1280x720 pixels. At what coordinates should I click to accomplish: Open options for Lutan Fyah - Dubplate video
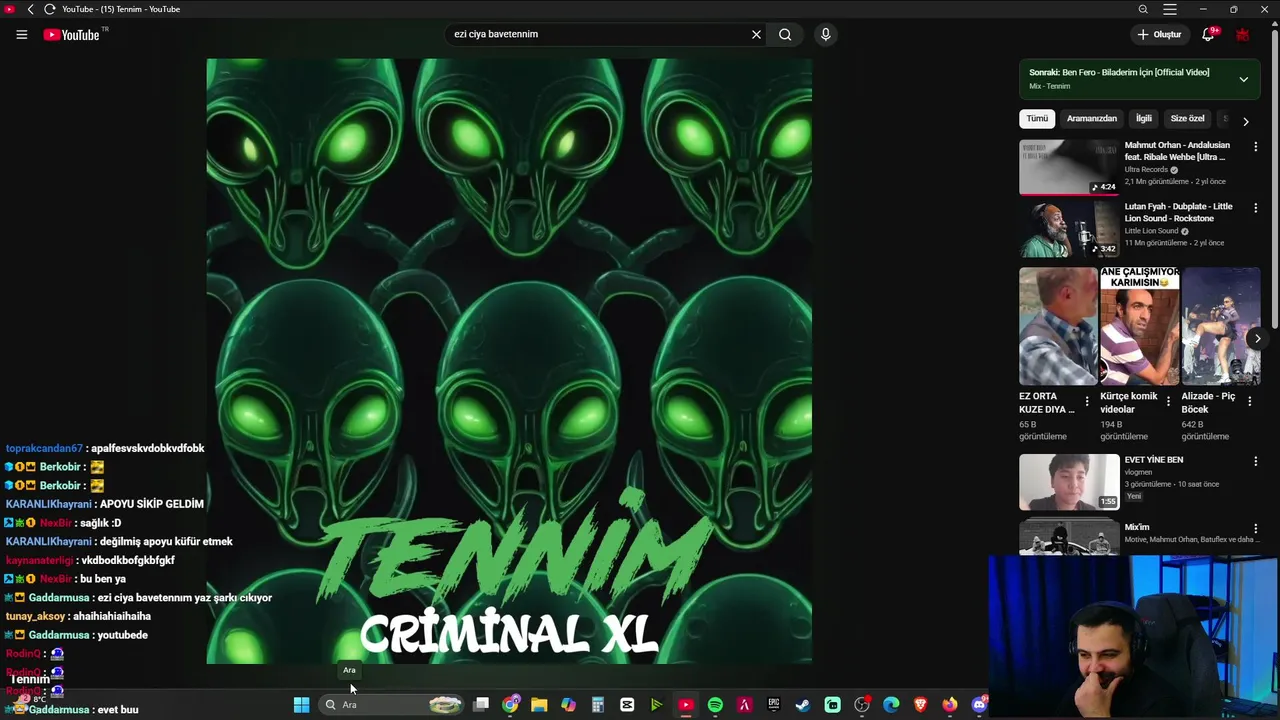pyautogui.click(x=1256, y=208)
